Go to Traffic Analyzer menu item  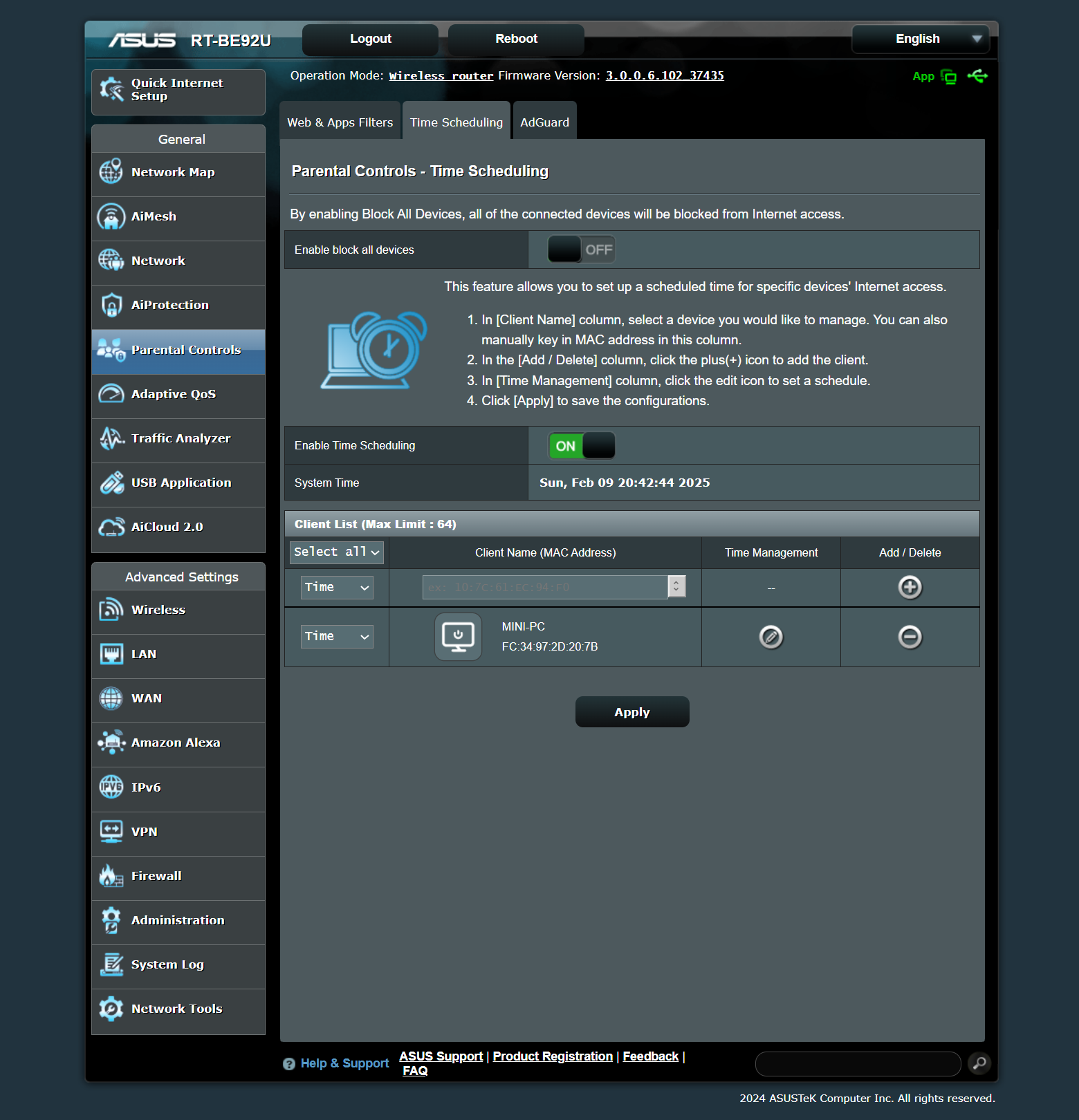pos(178,439)
